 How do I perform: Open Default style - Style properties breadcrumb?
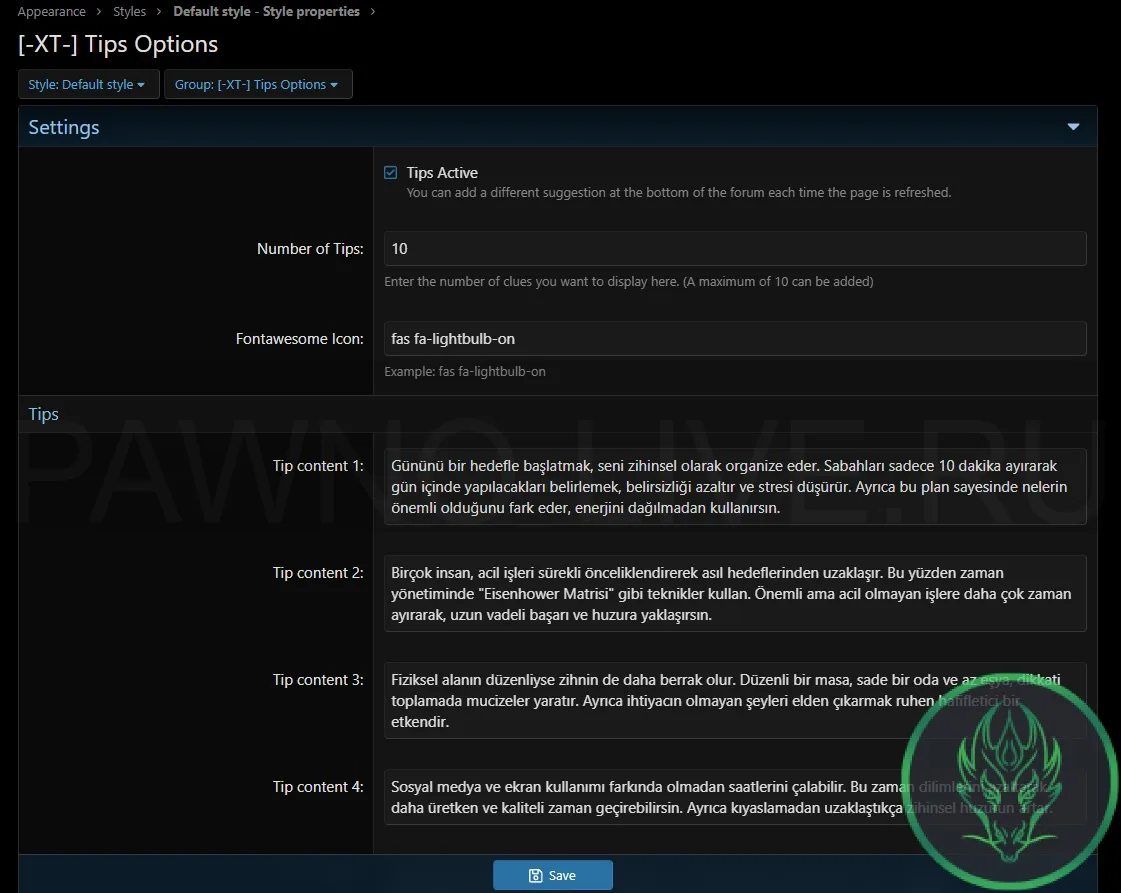pos(266,12)
